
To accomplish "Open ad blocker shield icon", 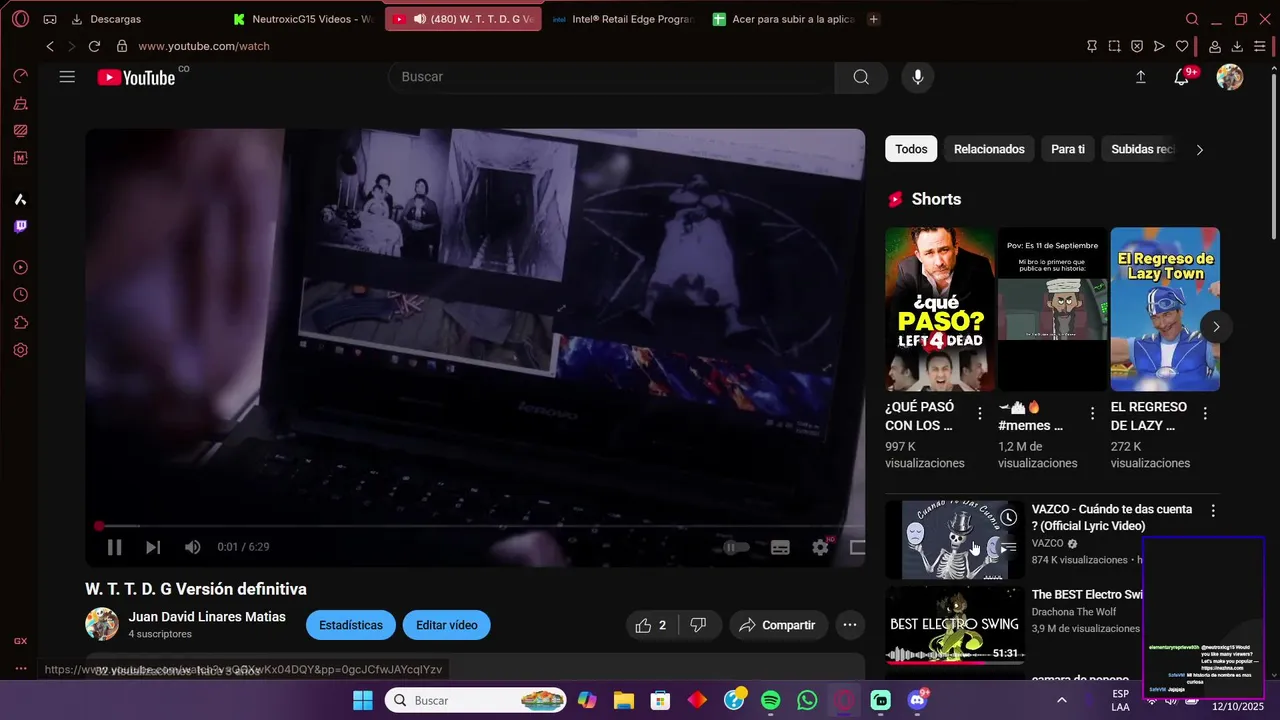I will point(1137,46).
